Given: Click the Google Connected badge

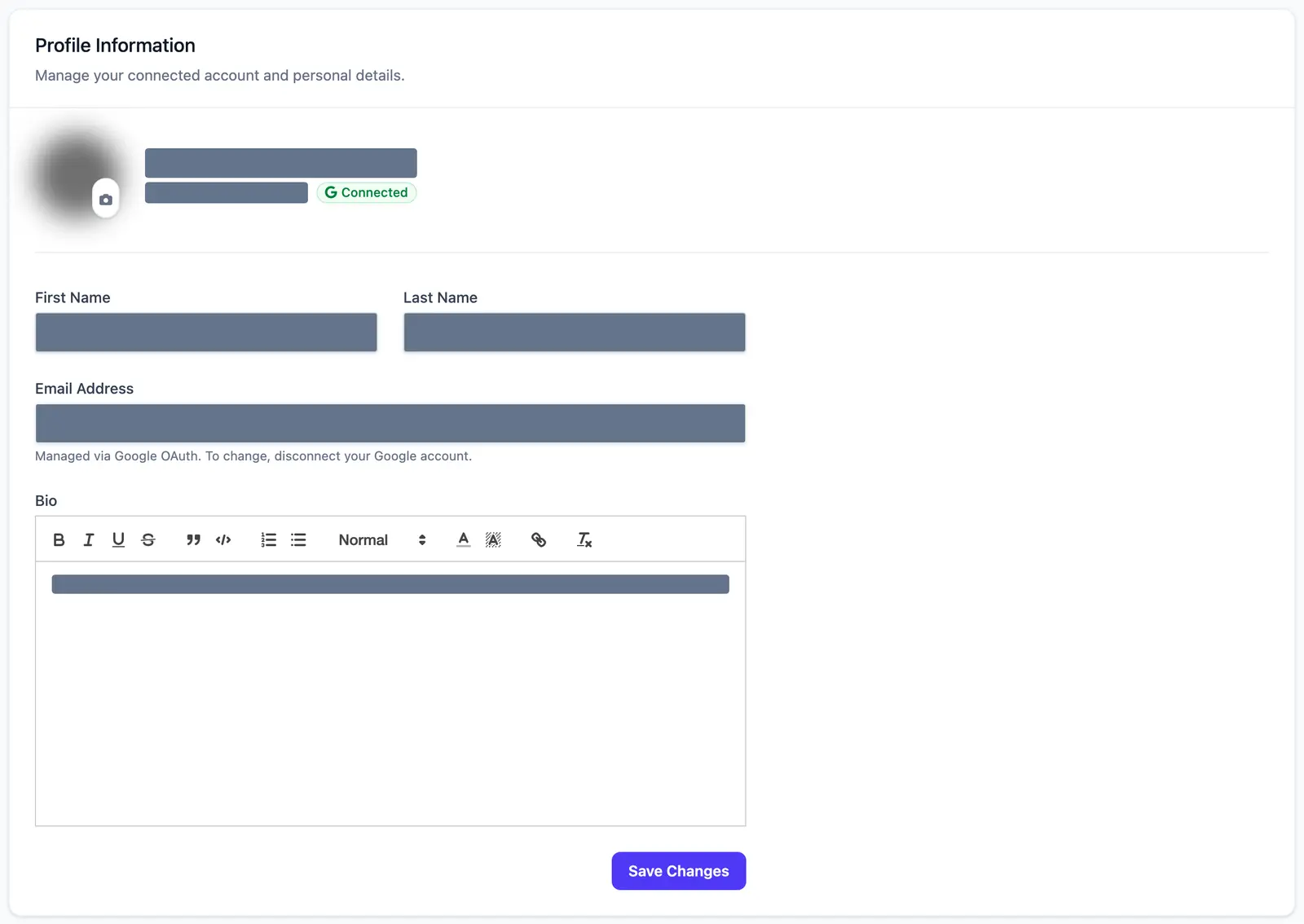Looking at the screenshot, I should pyautogui.click(x=367, y=192).
